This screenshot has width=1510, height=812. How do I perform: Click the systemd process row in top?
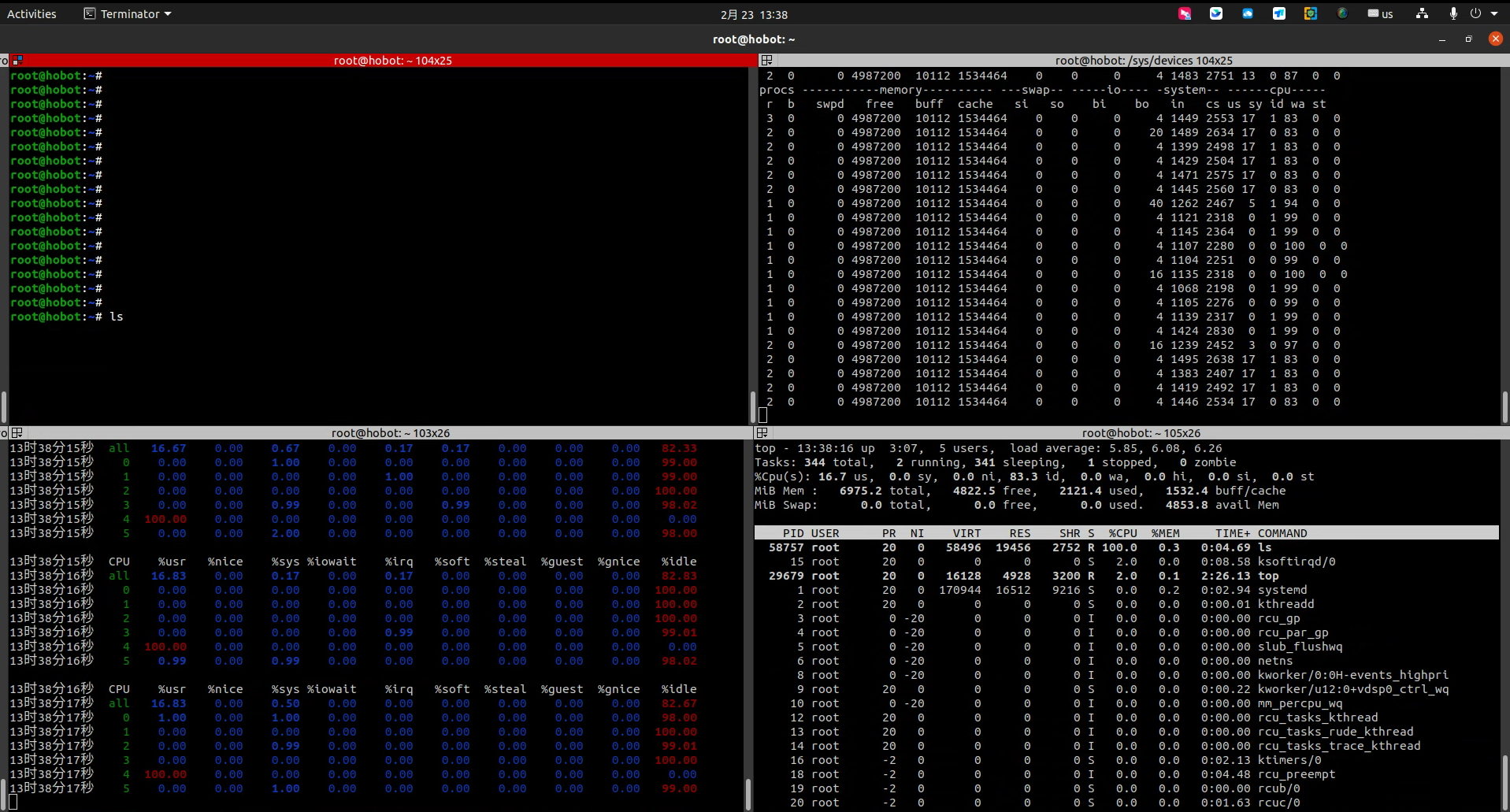coord(1126,590)
